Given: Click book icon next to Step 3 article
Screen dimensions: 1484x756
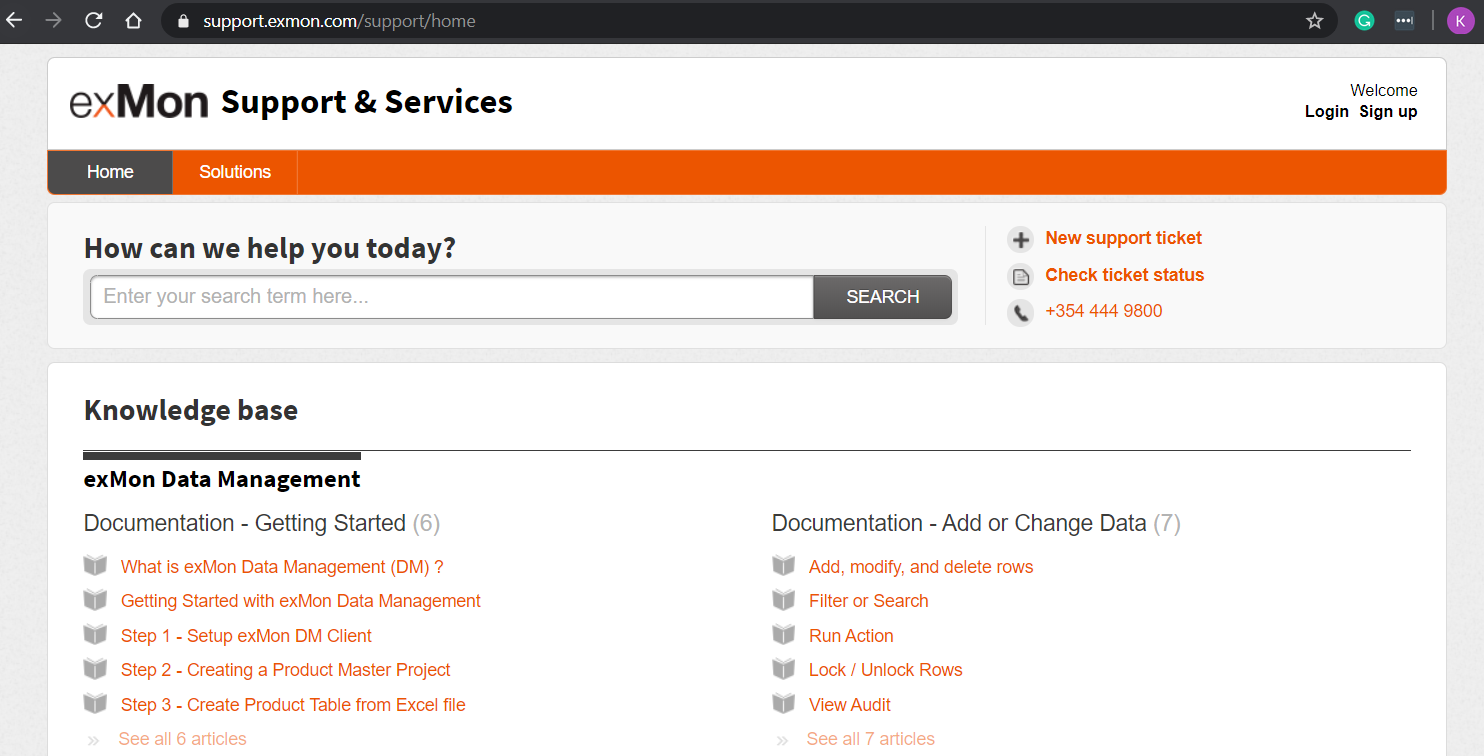Looking at the screenshot, I should [95, 704].
